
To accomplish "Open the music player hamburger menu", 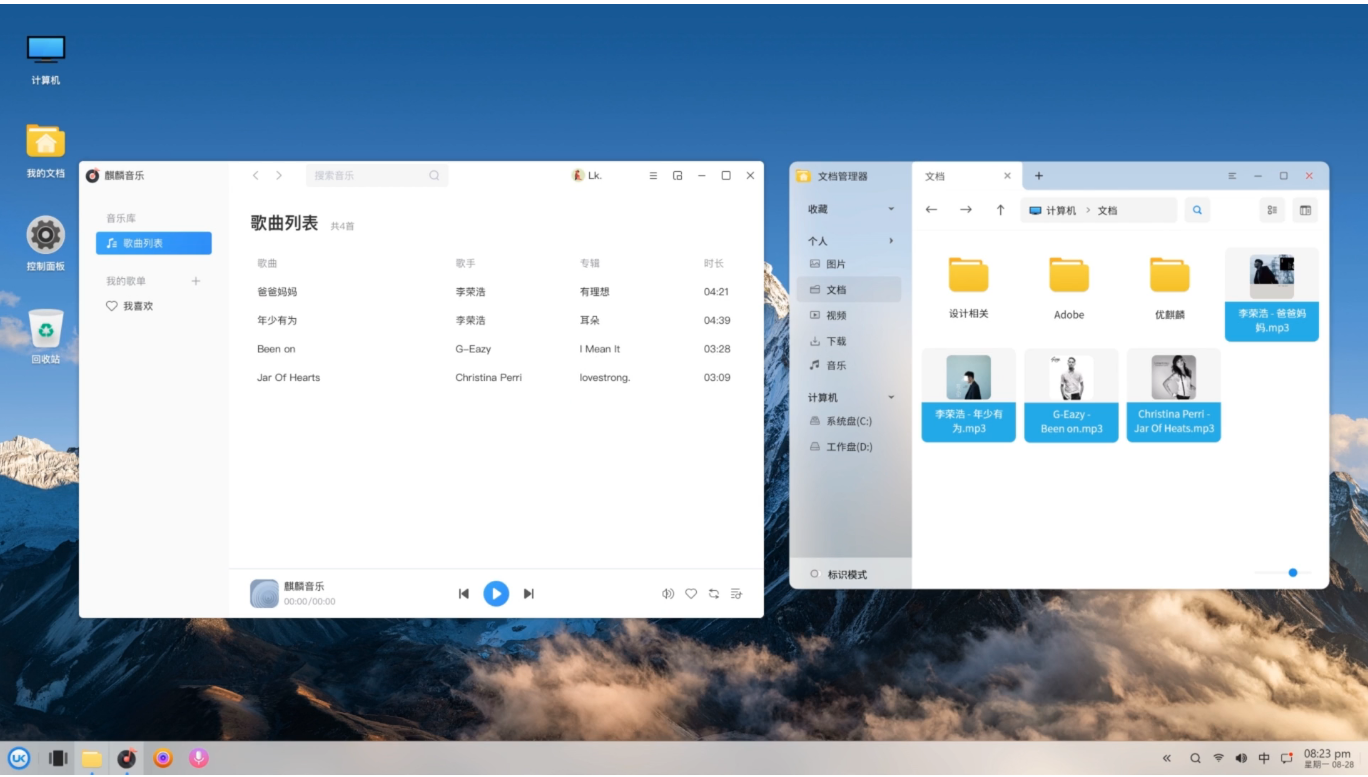I will point(653,175).
